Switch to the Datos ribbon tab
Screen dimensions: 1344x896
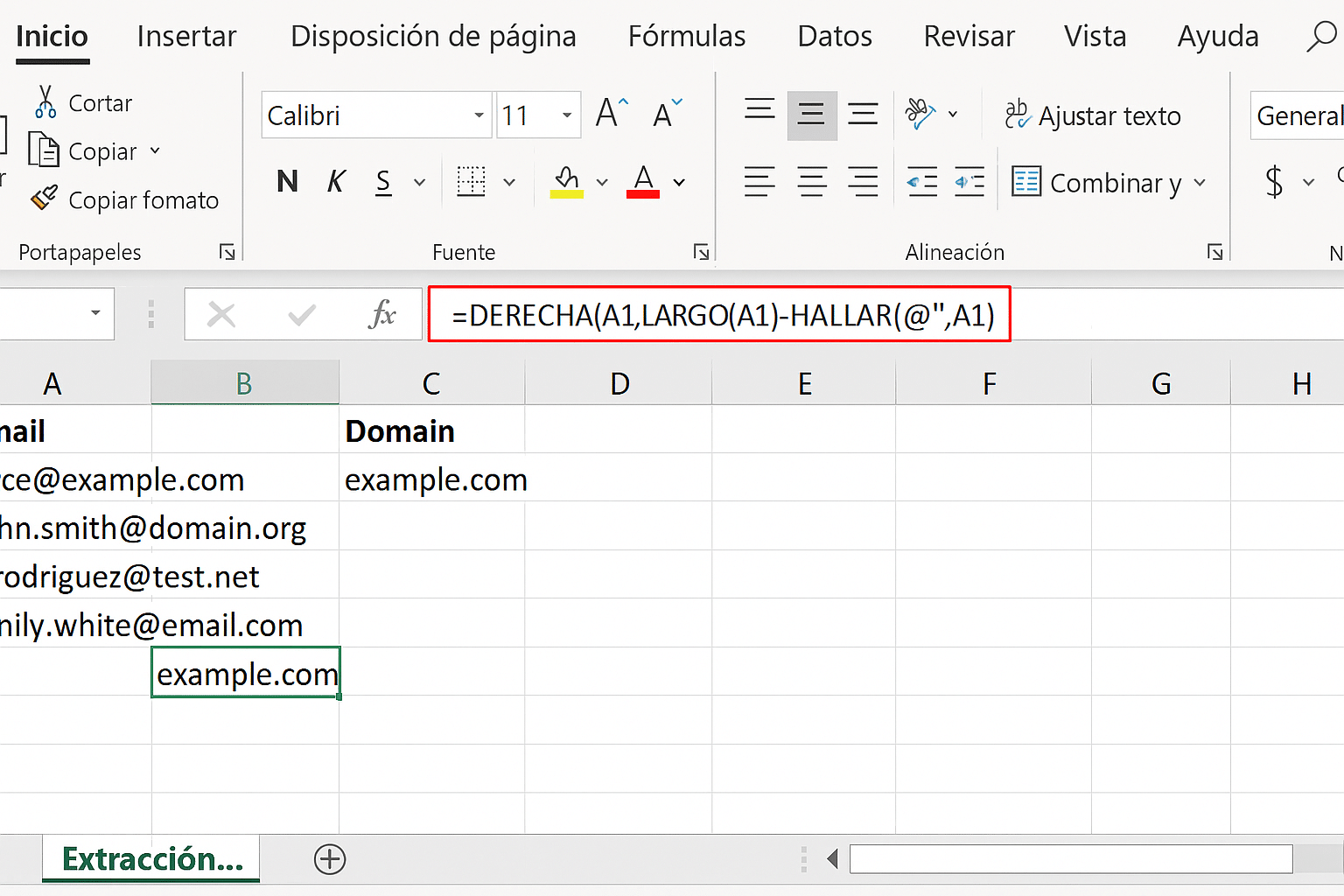[834, 37]
